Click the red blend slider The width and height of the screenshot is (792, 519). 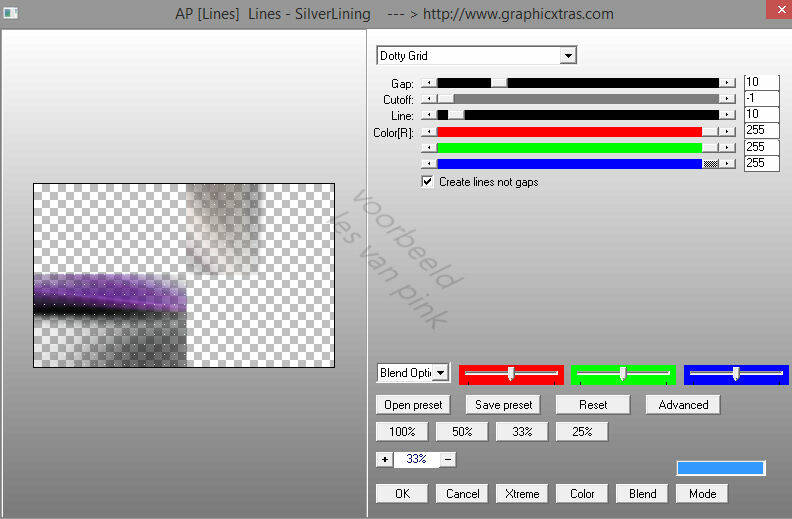click(511, 374)
